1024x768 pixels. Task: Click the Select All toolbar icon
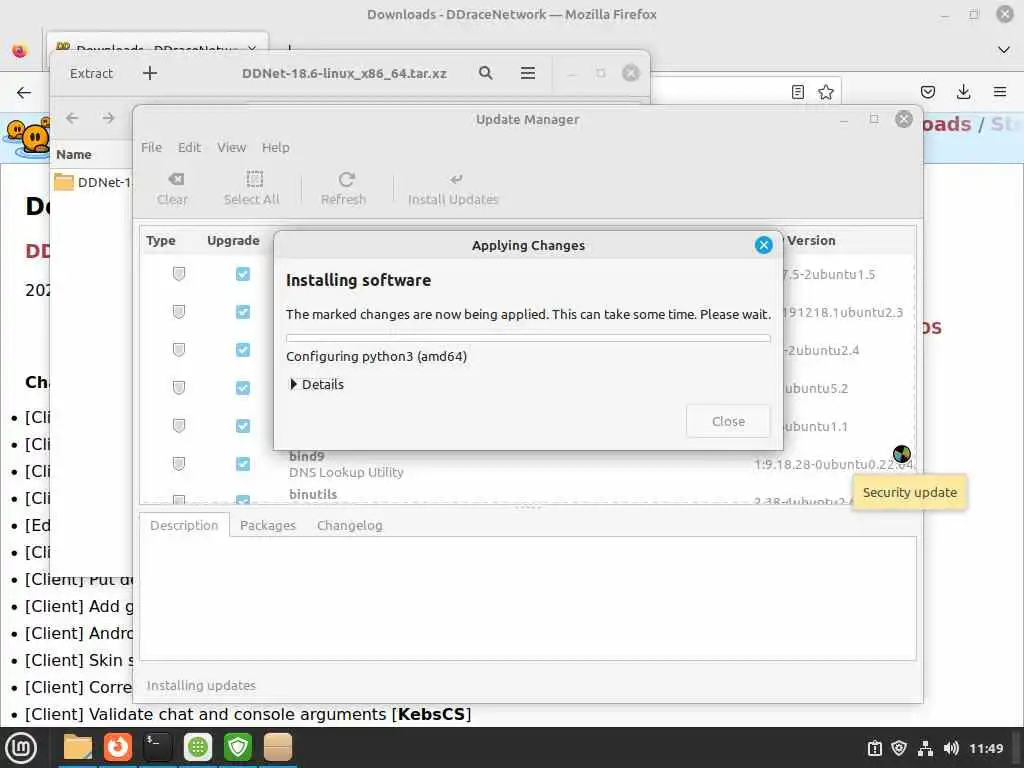(x=251, y=188)
